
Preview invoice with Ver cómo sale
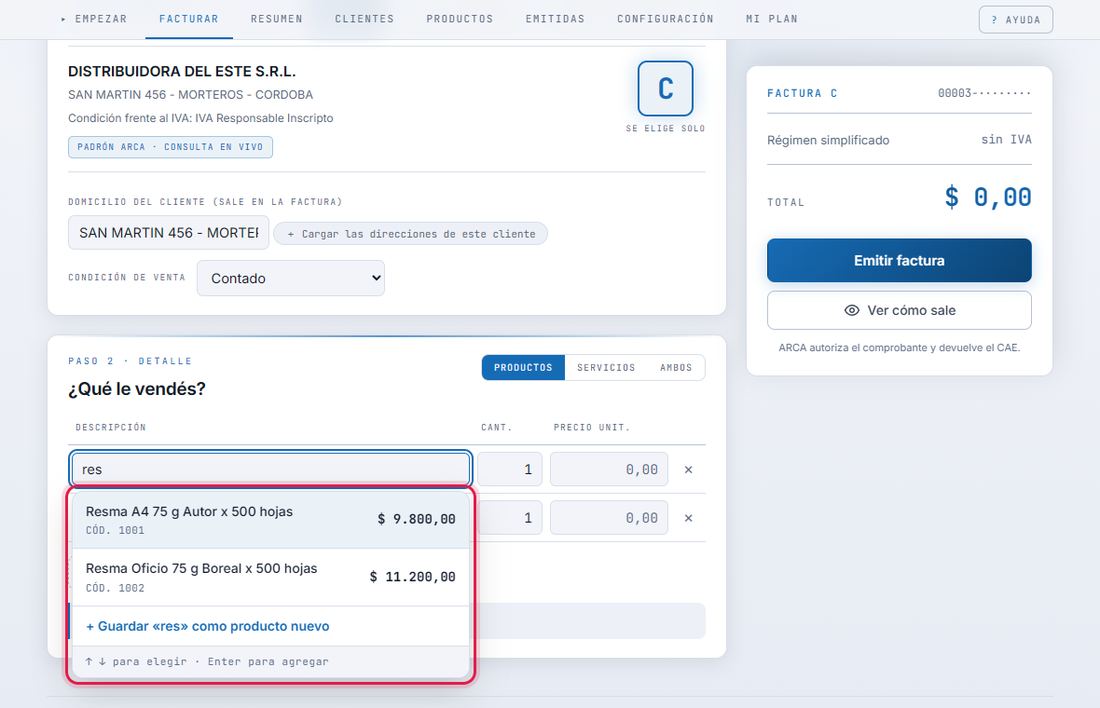click(899, 310)
